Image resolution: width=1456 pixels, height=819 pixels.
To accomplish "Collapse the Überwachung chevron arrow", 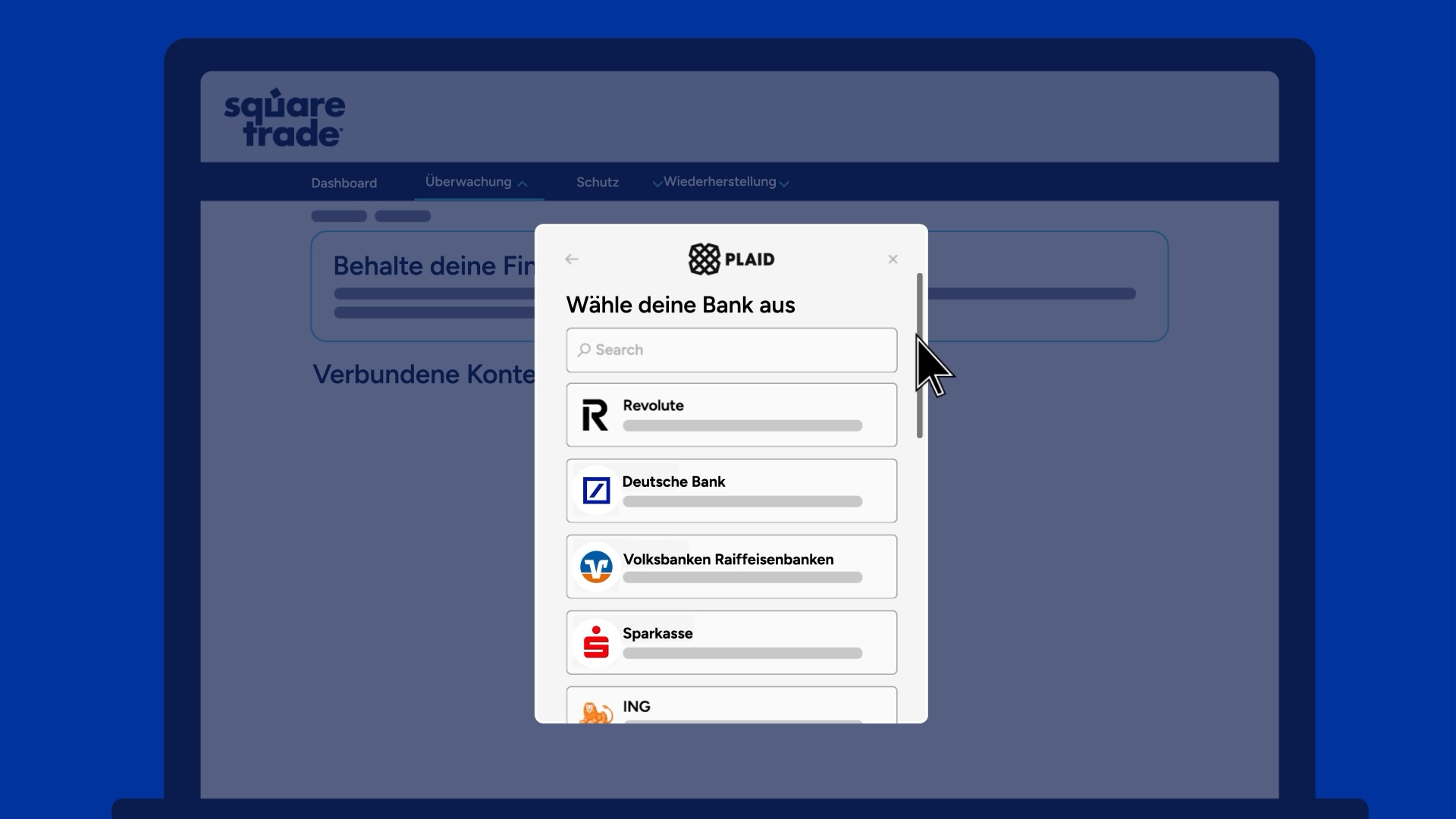I will [522, 184].
